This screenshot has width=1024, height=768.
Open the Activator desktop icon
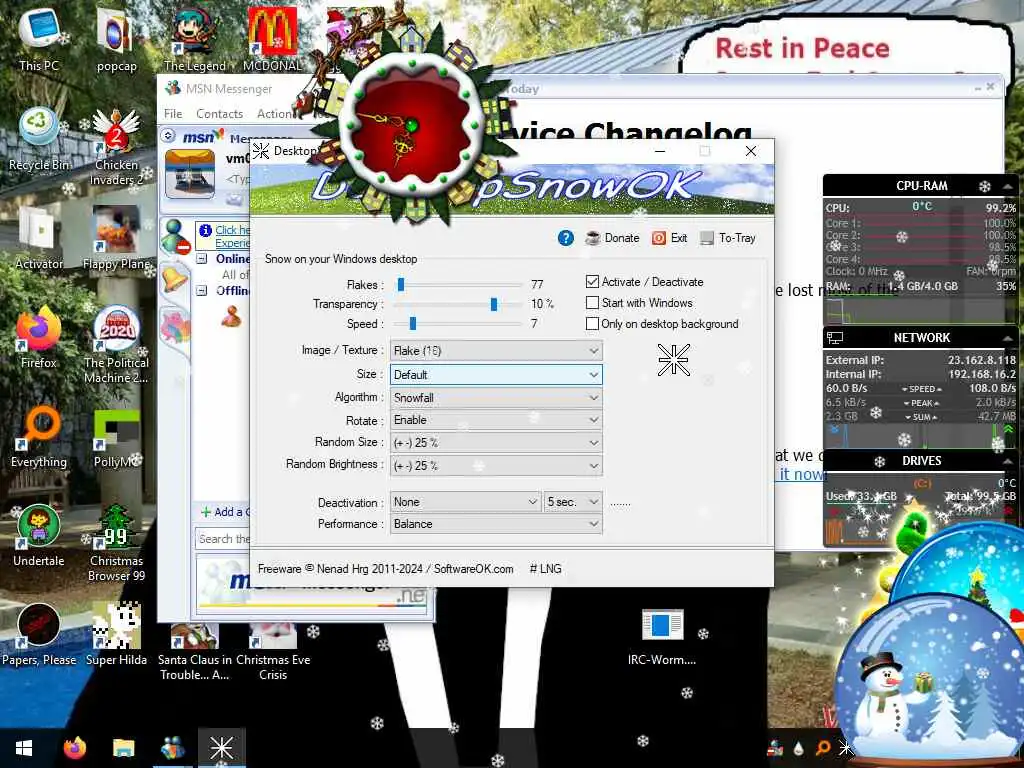(39, 238)
